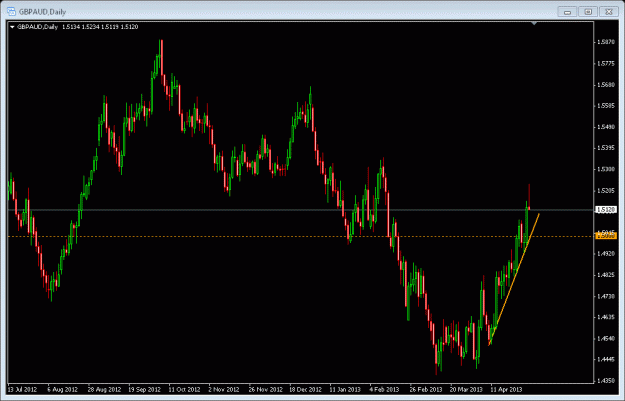Click the 2 Nov 2012 date label
This screenshot has width=625, height=401.
coord(224,389)
